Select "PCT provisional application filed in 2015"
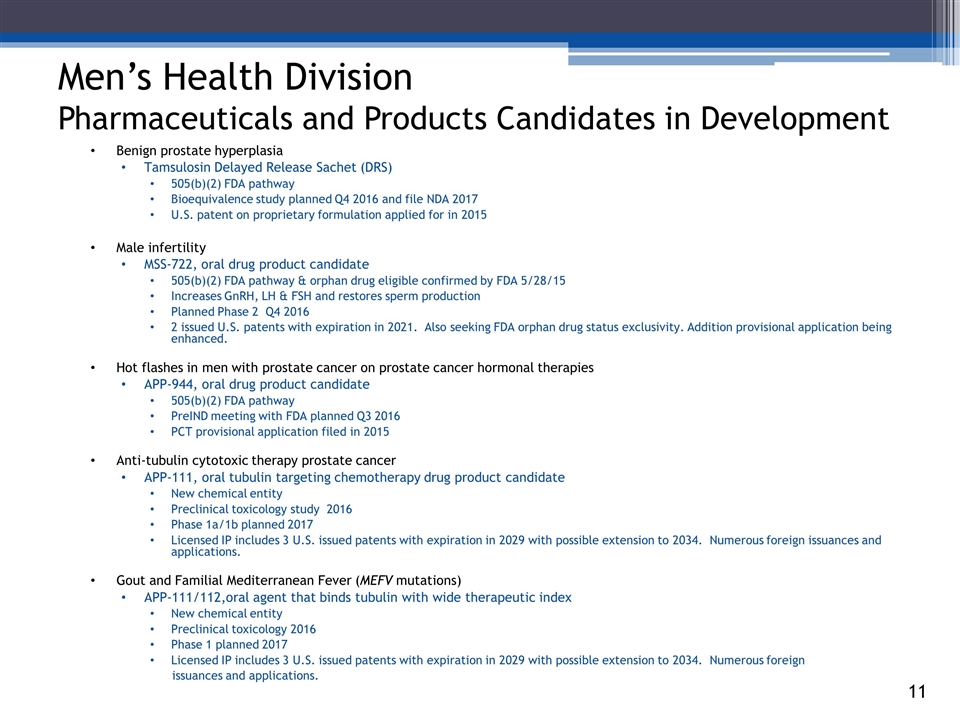Image resolution: width=960 pixels, height=720 pixels. (280, 432)
